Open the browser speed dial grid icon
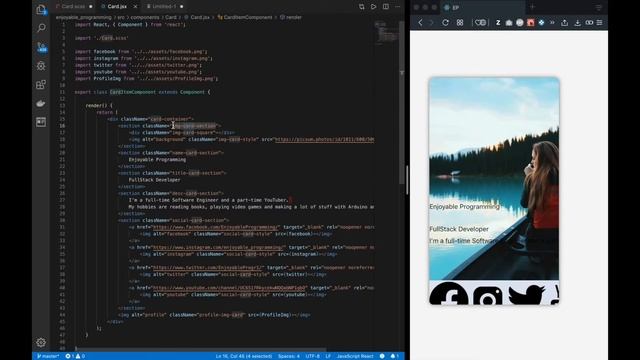Image resolution: width=640 pixels, height=360 pixels. pos(460,22)
